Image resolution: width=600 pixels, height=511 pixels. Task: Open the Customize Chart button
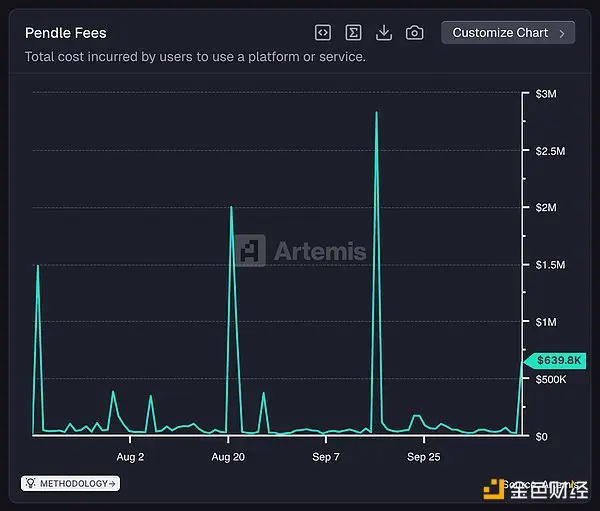click(508, 33)
